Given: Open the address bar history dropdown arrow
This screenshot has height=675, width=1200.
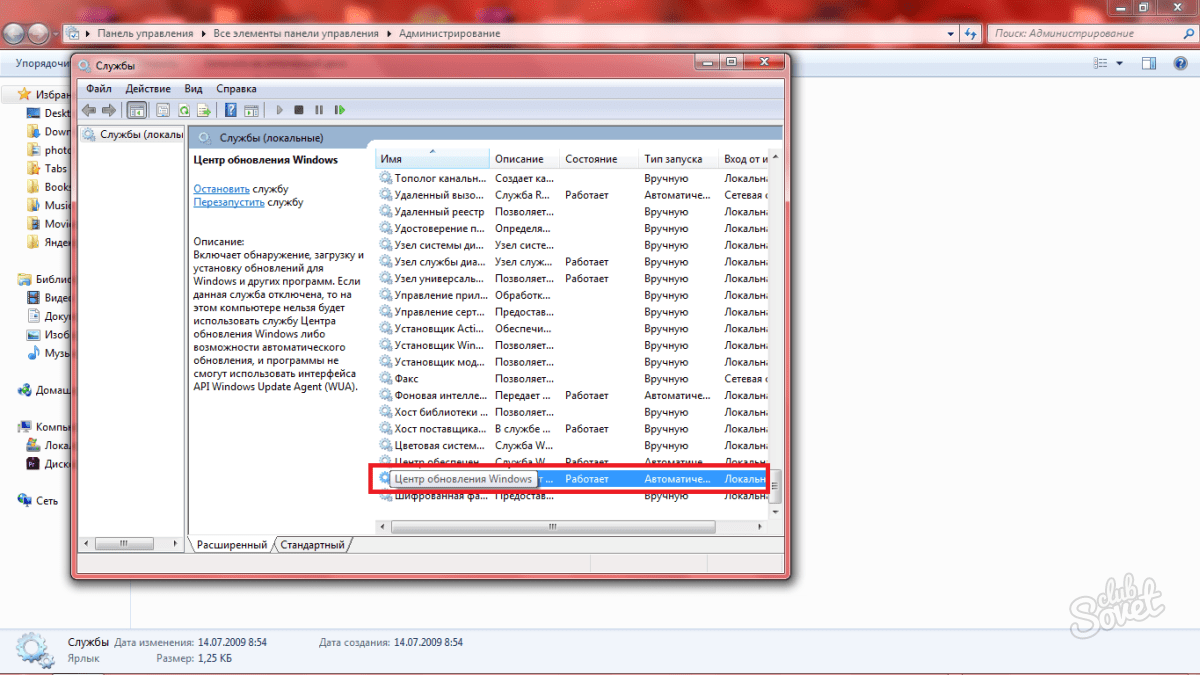Looking at the screenshot, I should coord(949,33).
